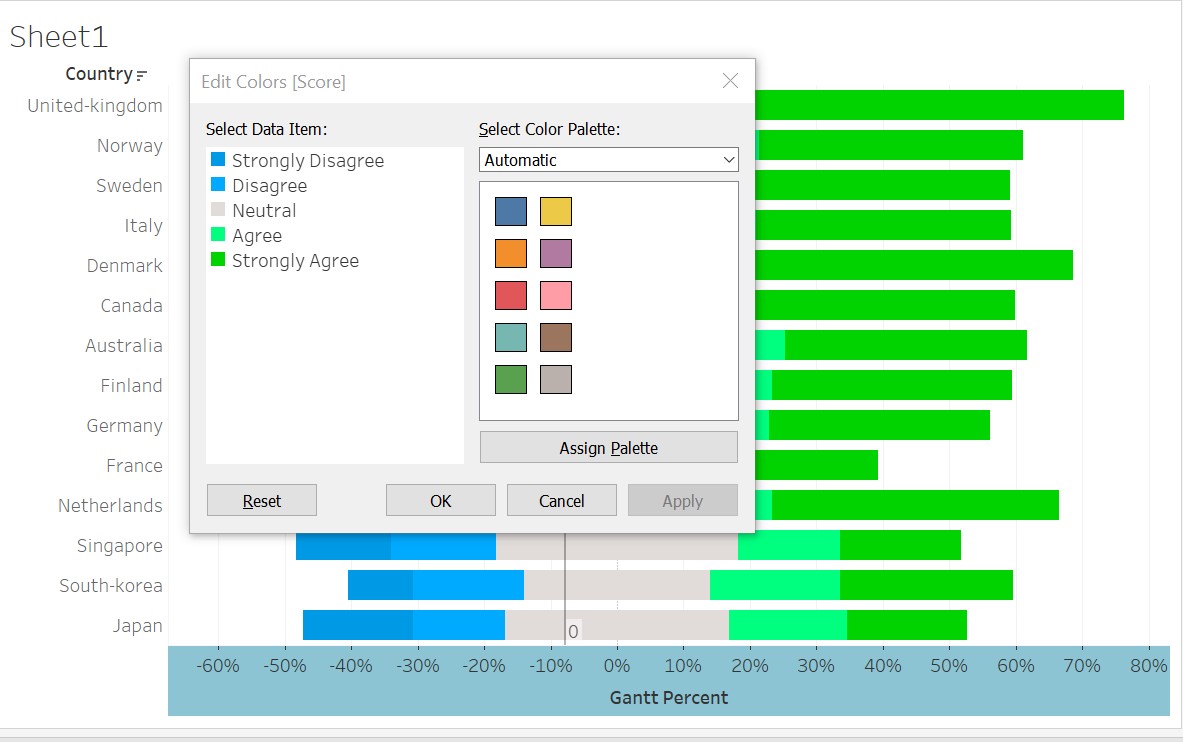Image resolution: width=1183 pixels, height=742 pixels.
Task: Click the Reset button
Action: click(x=262, y=501)
